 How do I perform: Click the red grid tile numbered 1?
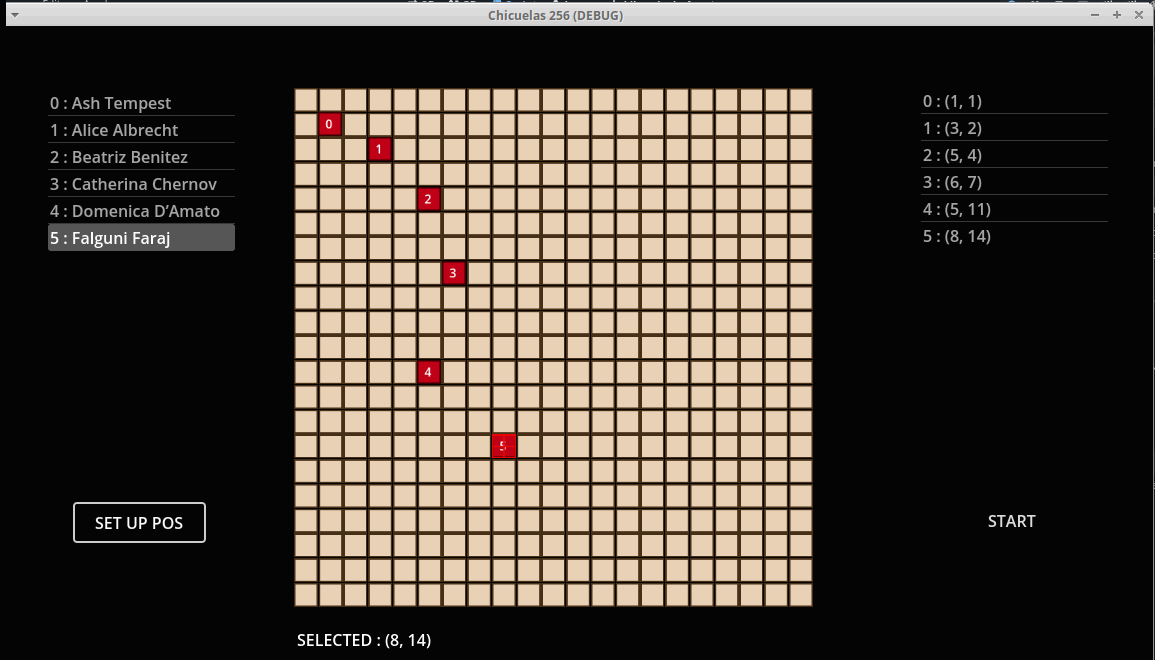click(379, 150)
